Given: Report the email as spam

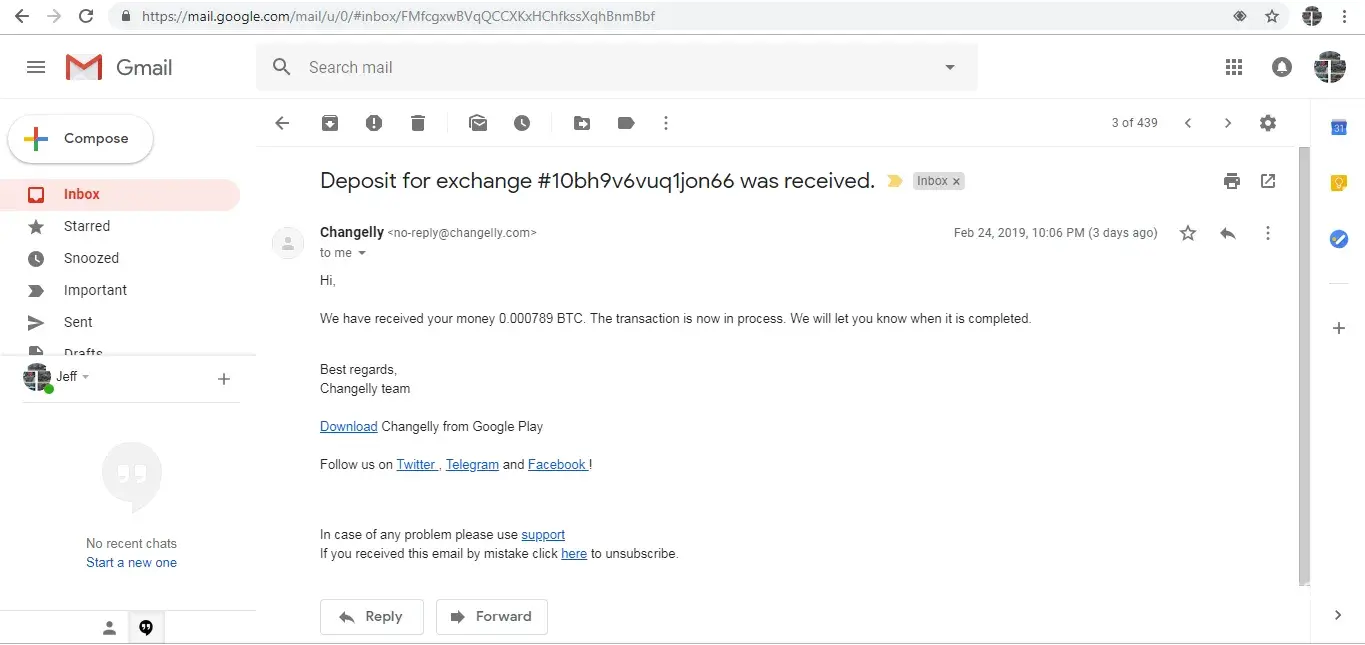Looking at the screenshot, I should (x=374, y=123).
